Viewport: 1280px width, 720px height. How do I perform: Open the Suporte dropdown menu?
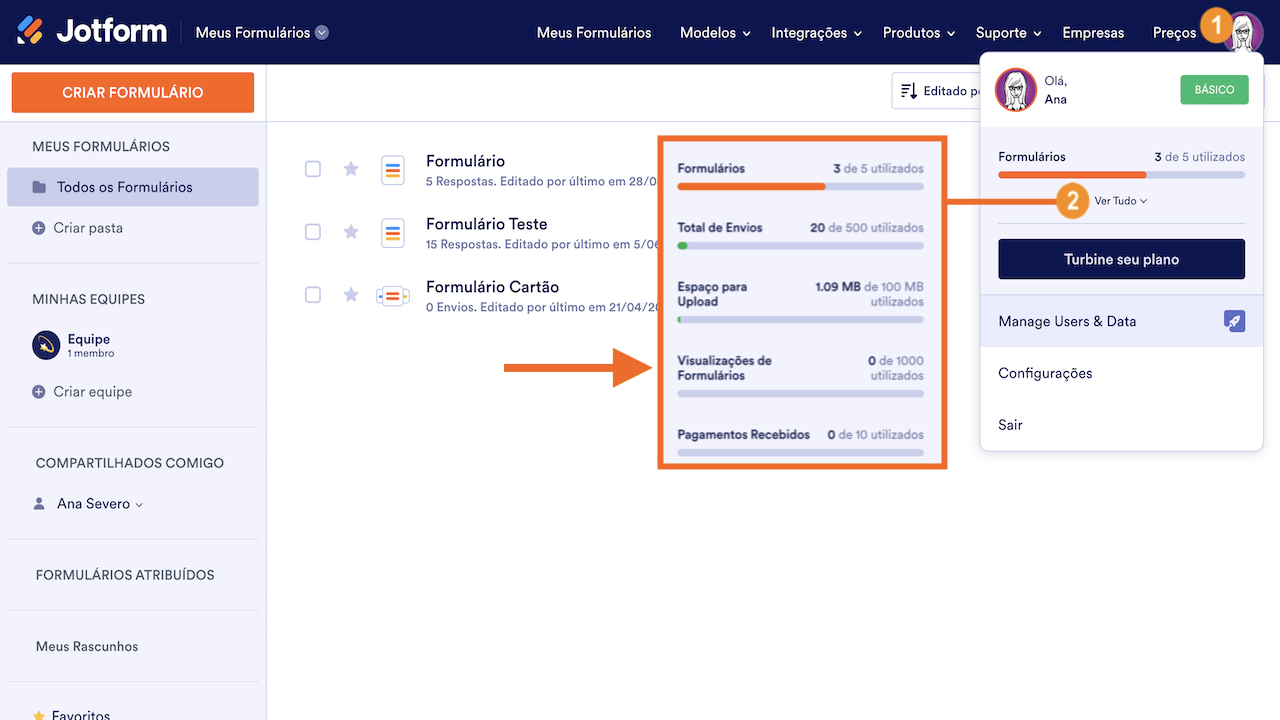[1009, 33]
